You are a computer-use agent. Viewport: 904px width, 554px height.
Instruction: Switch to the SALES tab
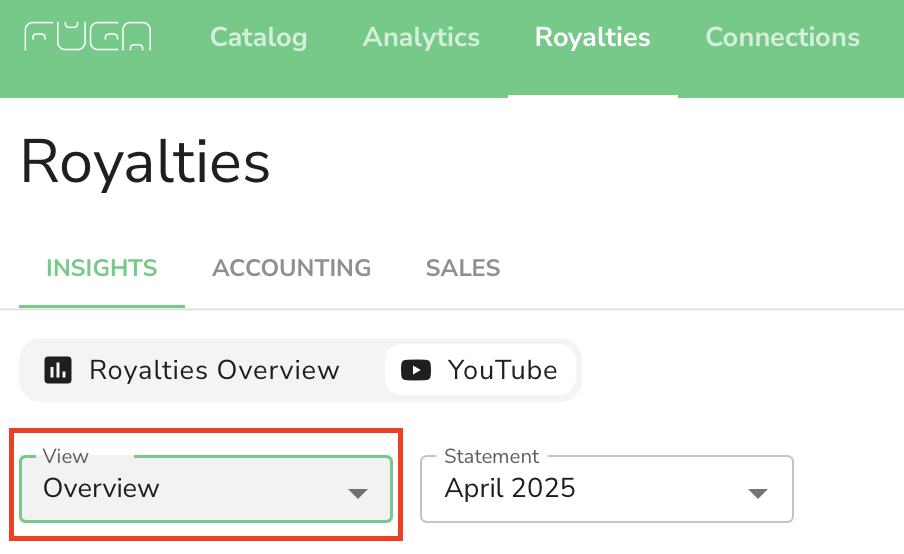click(463, 268)
